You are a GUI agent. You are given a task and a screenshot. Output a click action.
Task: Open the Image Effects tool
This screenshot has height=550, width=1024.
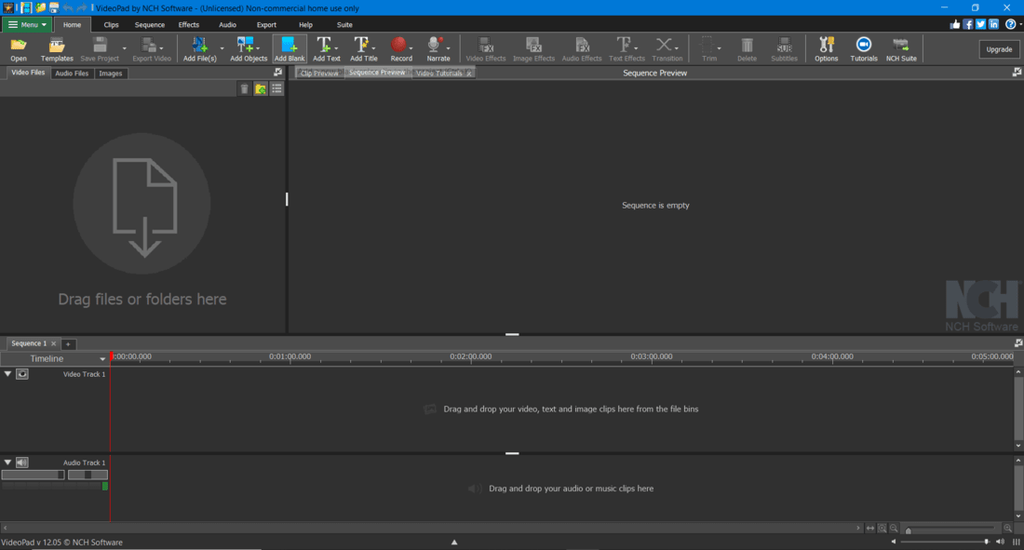click(534, 49)
